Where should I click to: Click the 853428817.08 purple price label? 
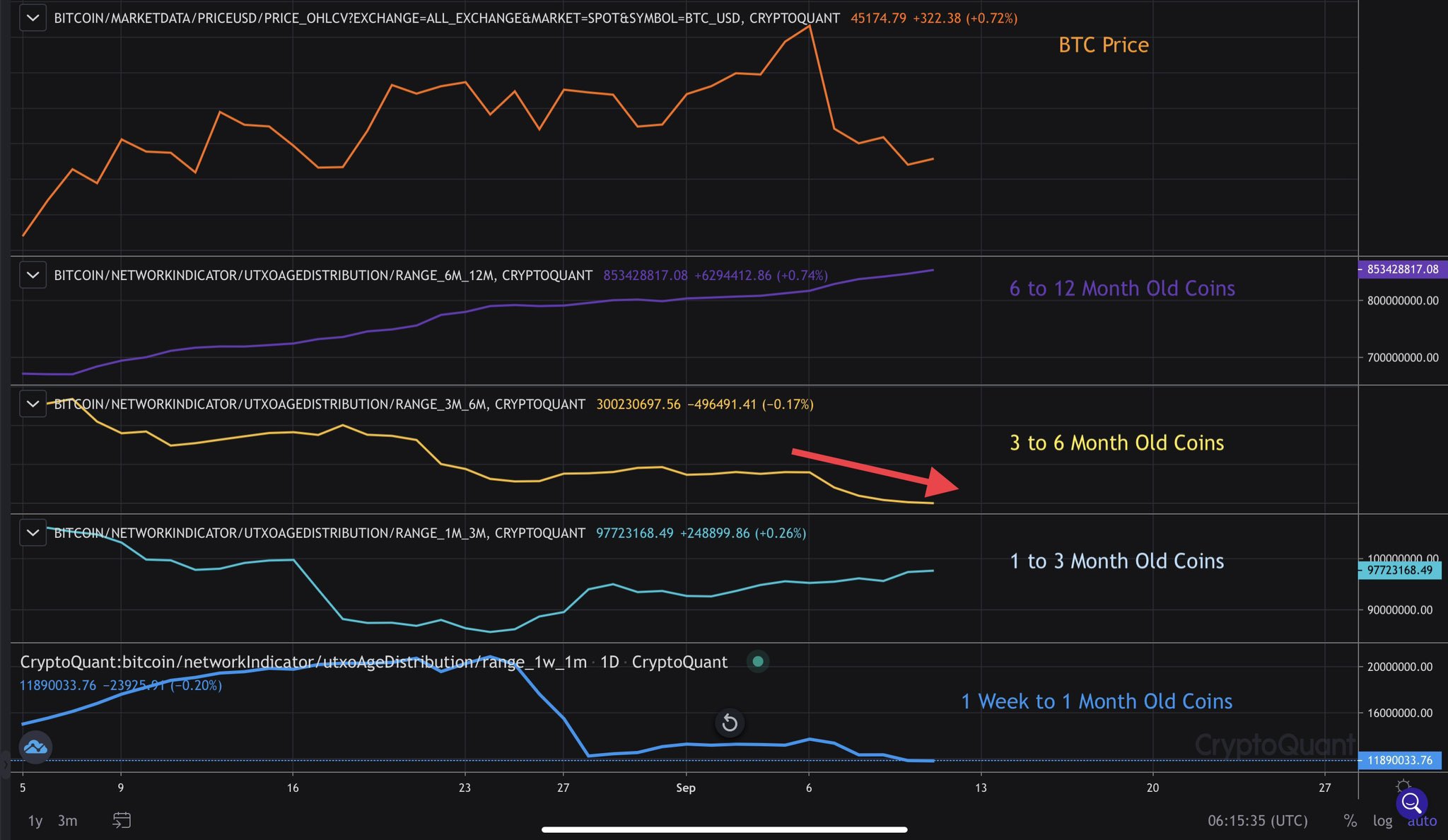(x=1403, y=269)
